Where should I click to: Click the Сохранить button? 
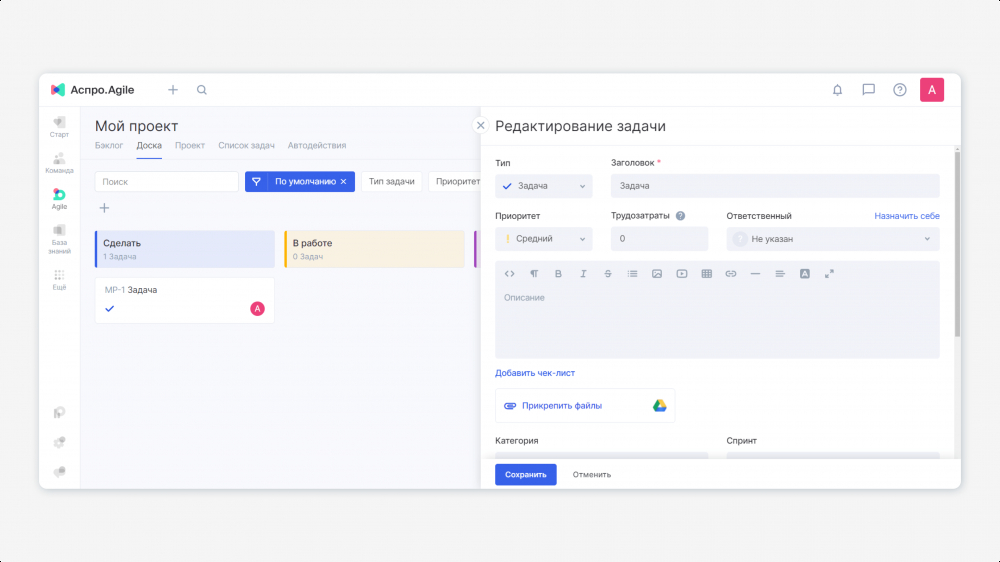point(526,475)
